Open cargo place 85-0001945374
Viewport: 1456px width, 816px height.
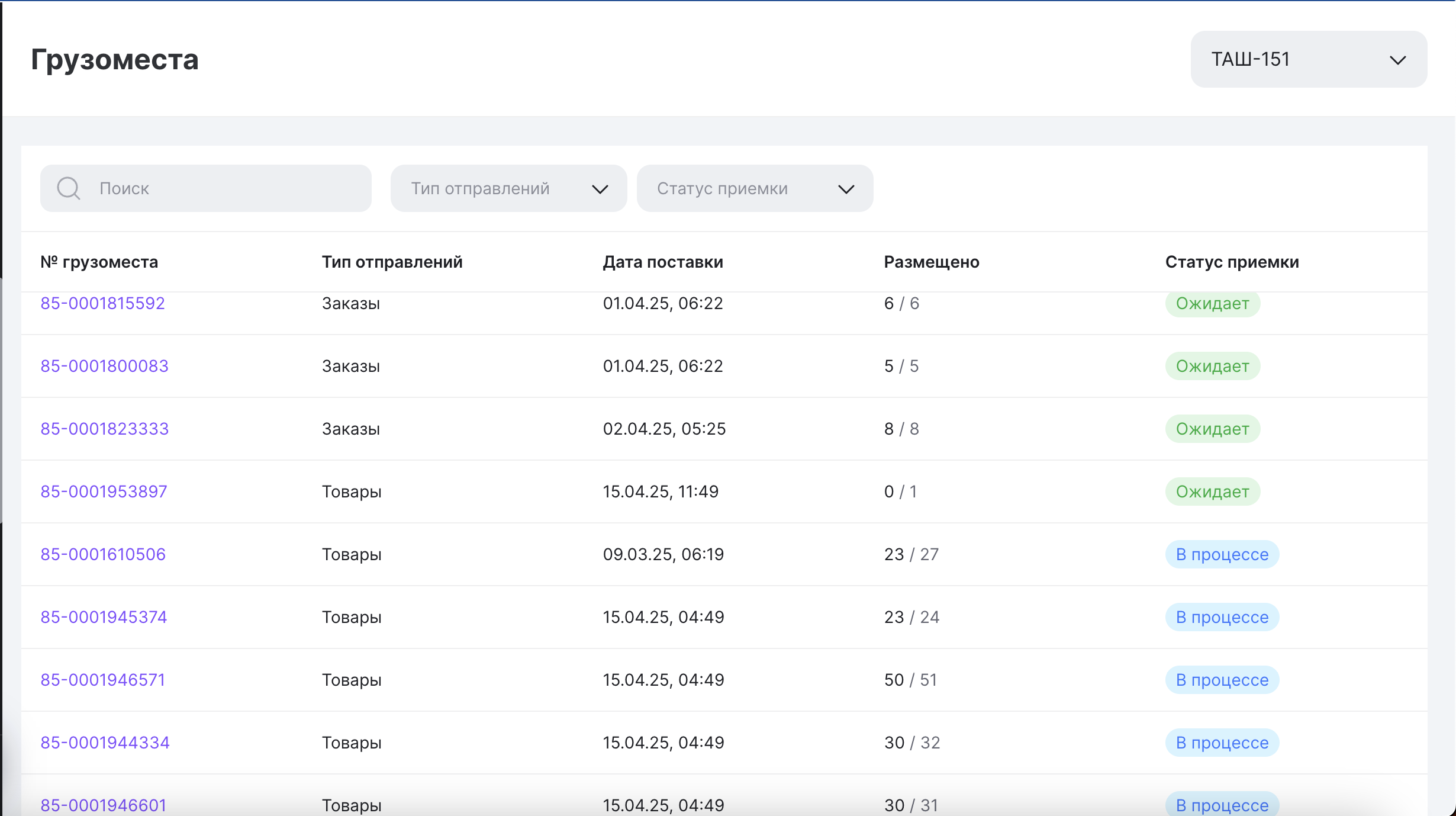point(104,617)
